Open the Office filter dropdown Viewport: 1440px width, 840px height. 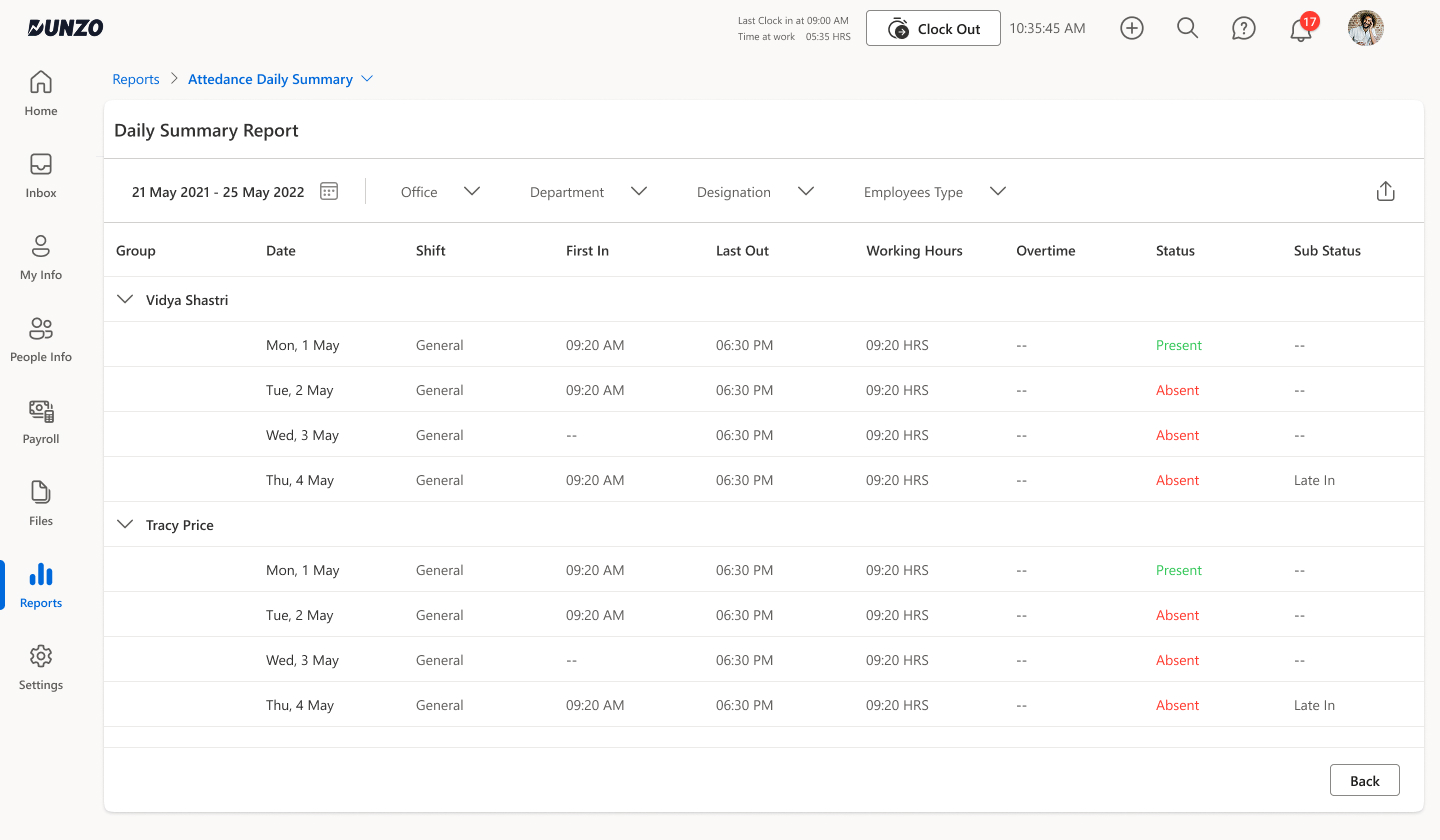coord(441,191)
